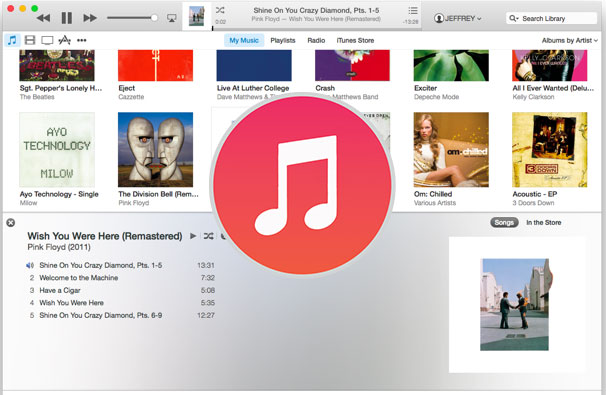Open The Division Bell album cover
This screenshot has height=395, width=606.
[155, 150]
